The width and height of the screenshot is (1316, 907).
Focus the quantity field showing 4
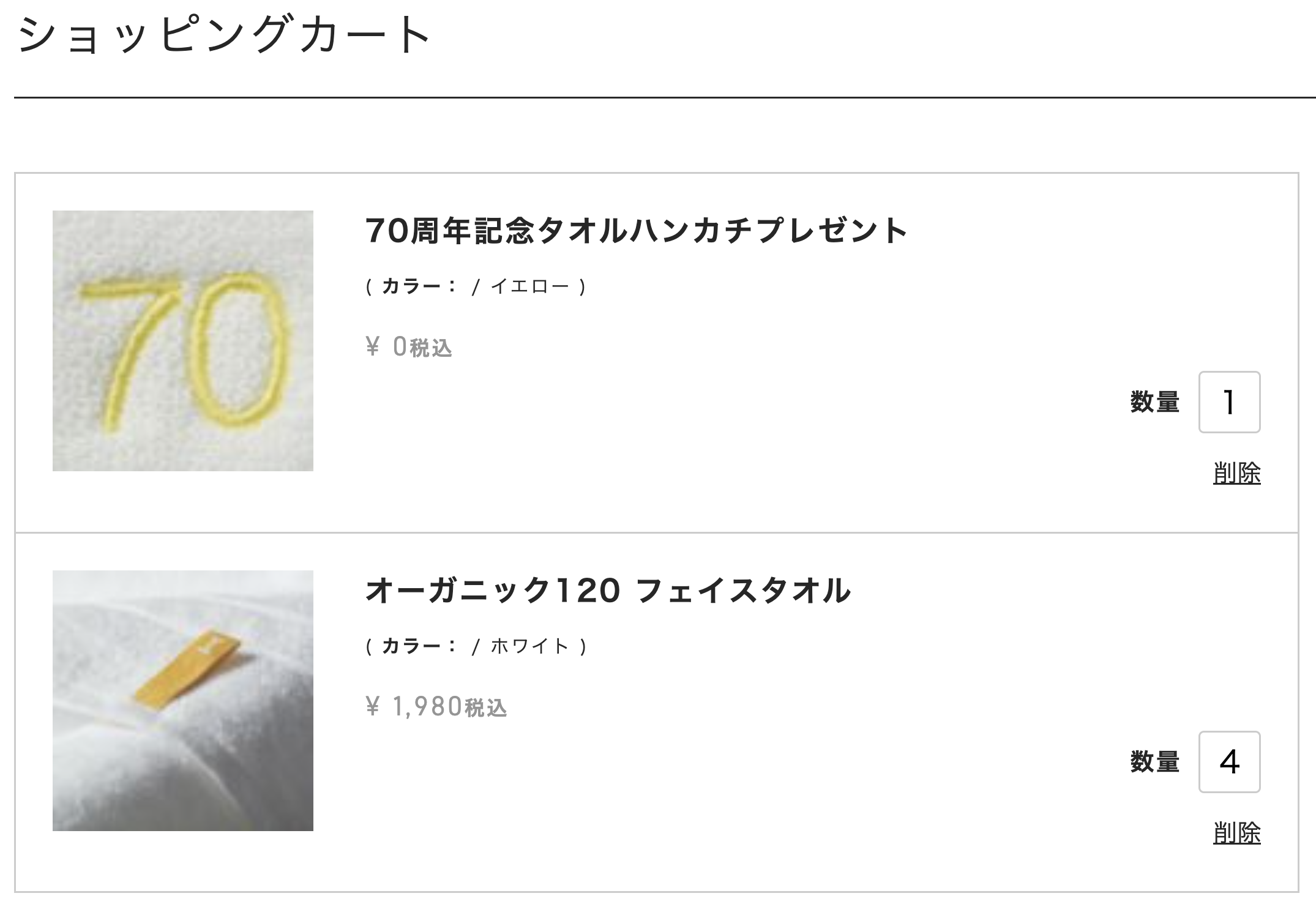[x=1229, y=762]
